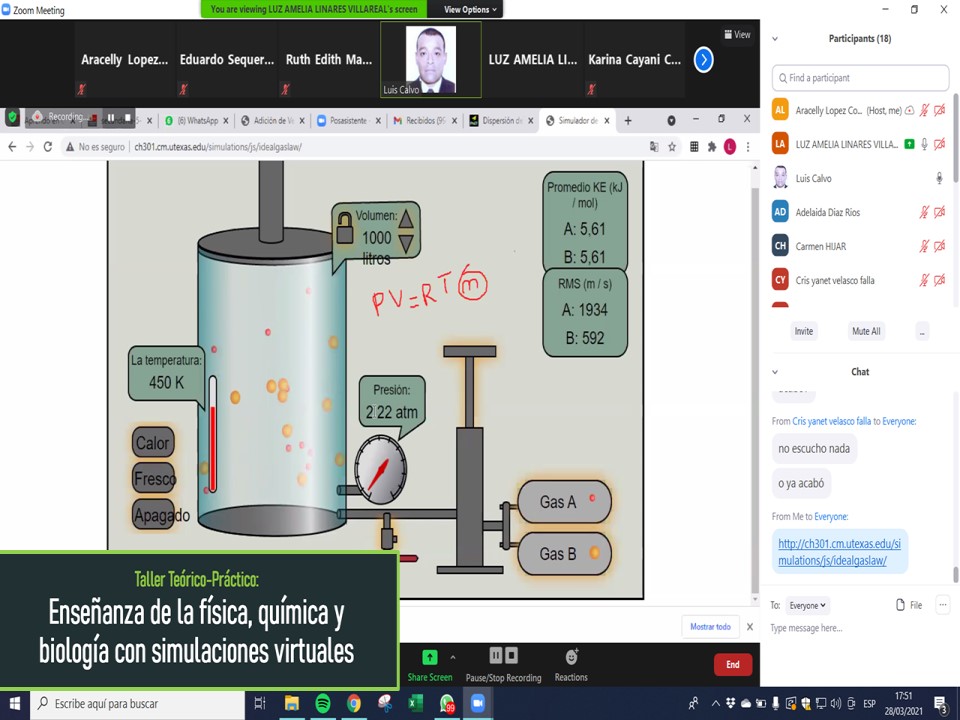Image resolution: width=960 pixels, height=720 pixels.
Task: Reload the browser page
Action: tap(47, 146)
